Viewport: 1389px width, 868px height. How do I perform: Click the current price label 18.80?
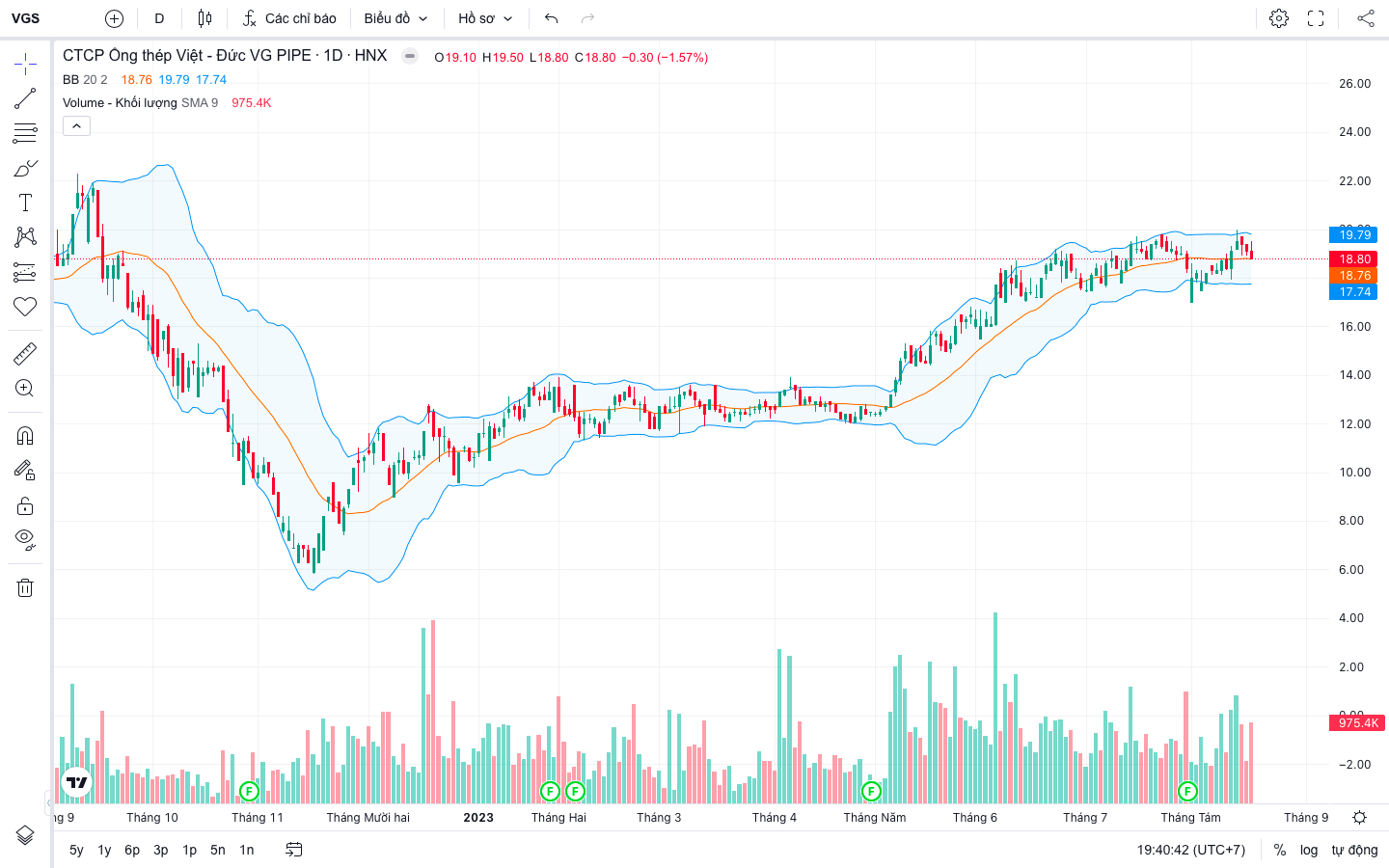pyautogui.click(x=1354, y=258)
